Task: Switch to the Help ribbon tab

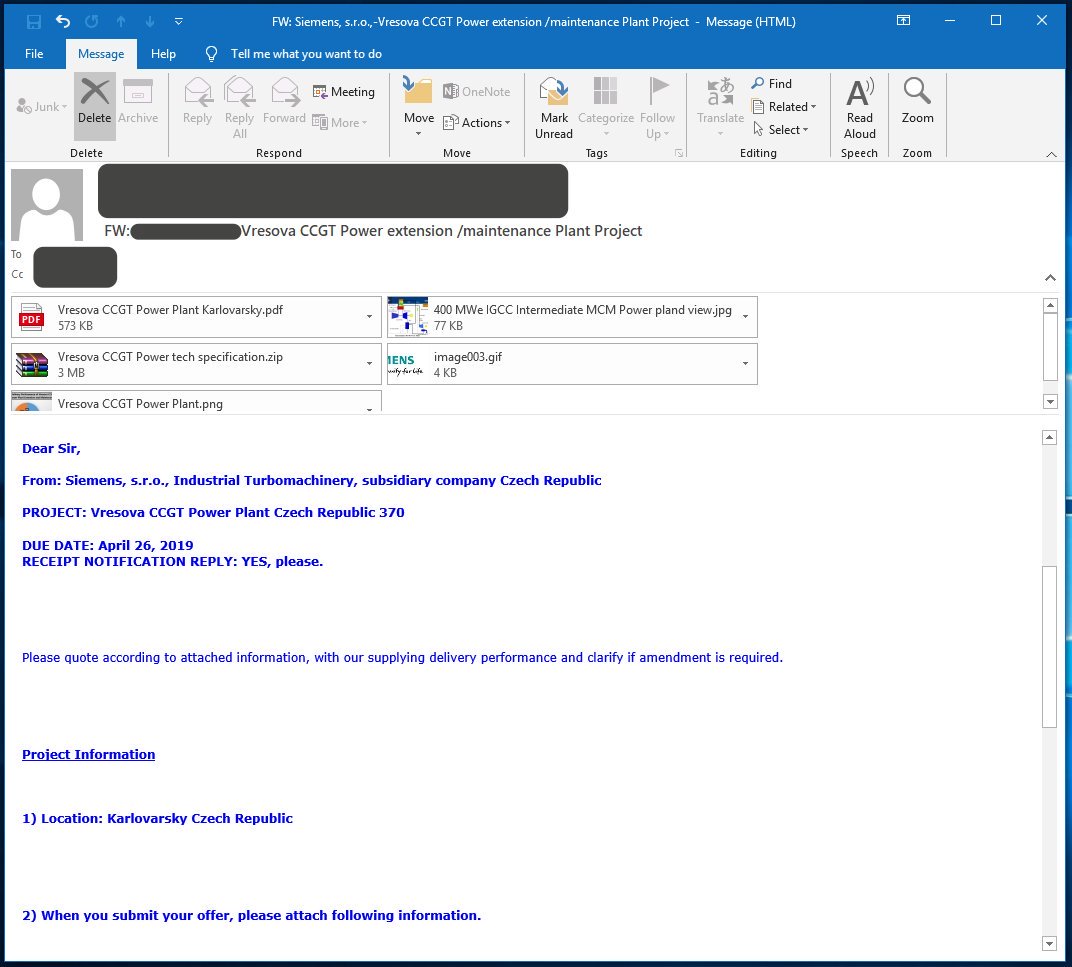Action: [x=163, y=54]
